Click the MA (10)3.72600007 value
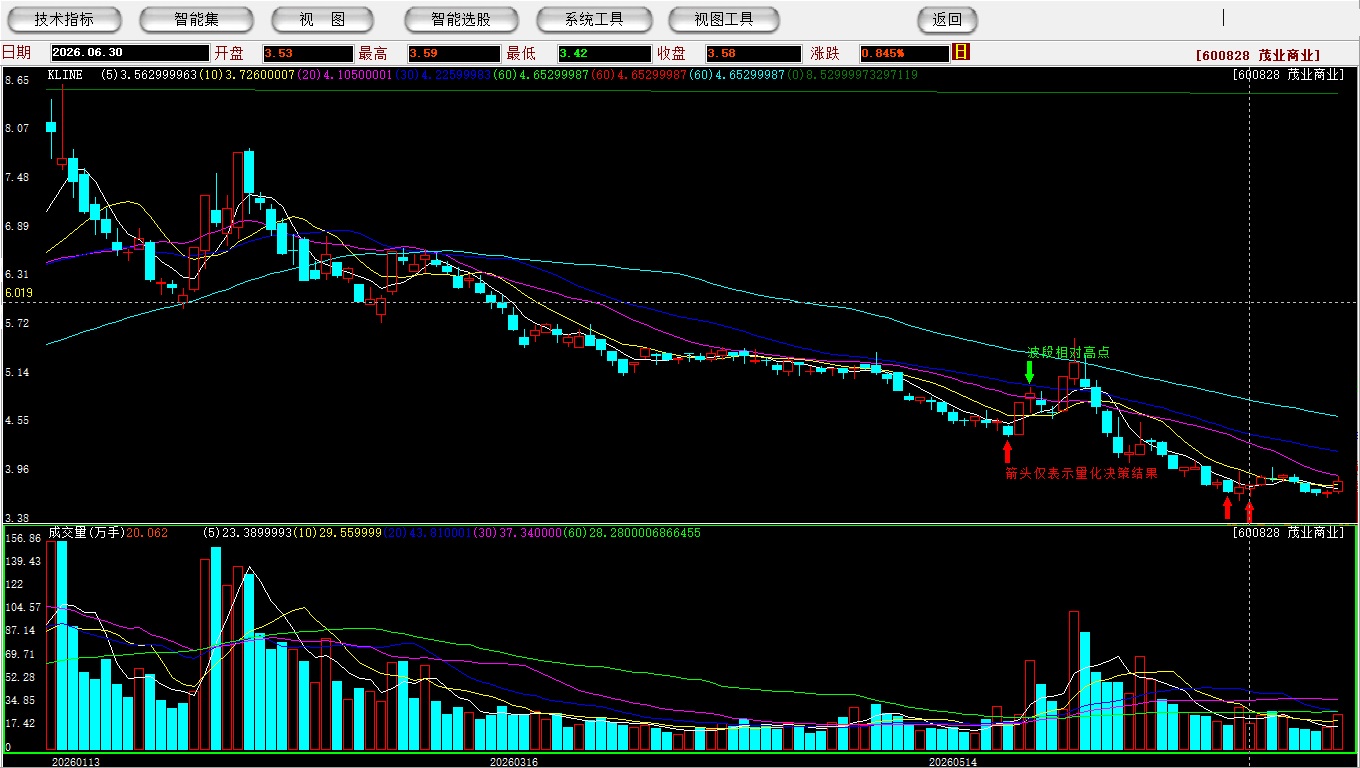1360x768 pixels. [x=247, y=75]
